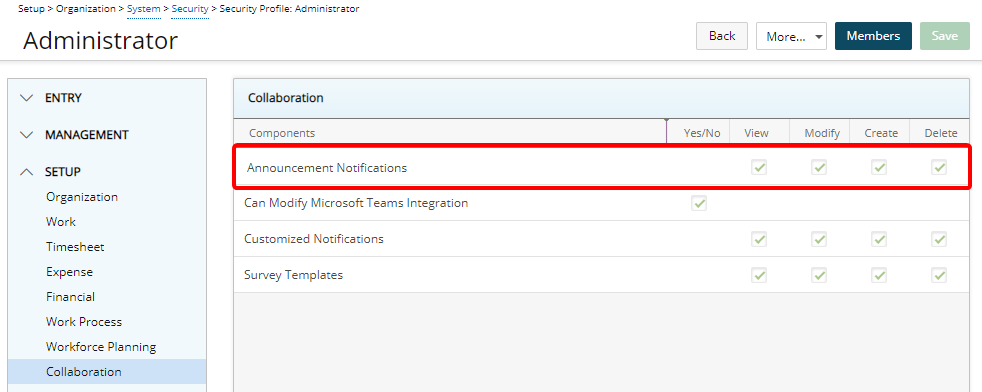Click Can Modify Microsoft Teams Integration label
The width and height of the screenshot is (982, 392).
click(356, 203)
